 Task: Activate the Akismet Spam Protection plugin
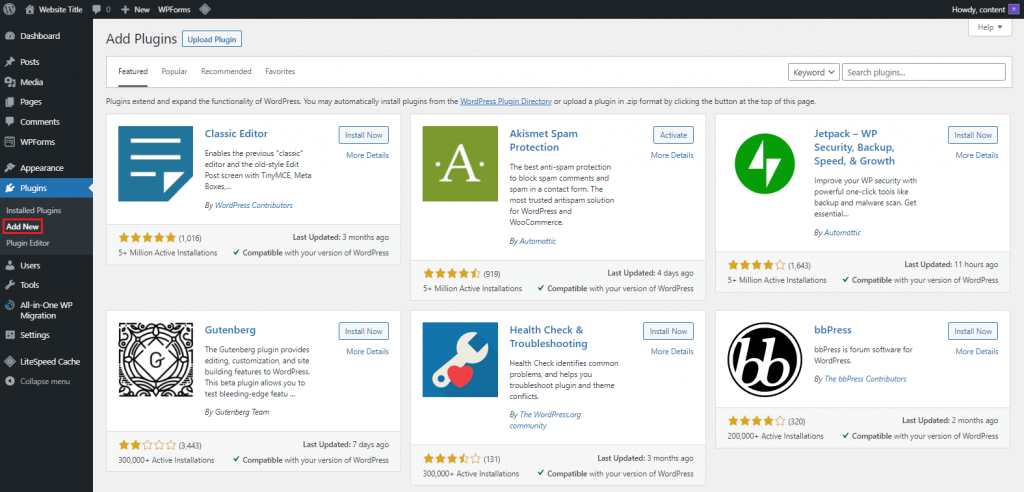[x=672, y=135]
